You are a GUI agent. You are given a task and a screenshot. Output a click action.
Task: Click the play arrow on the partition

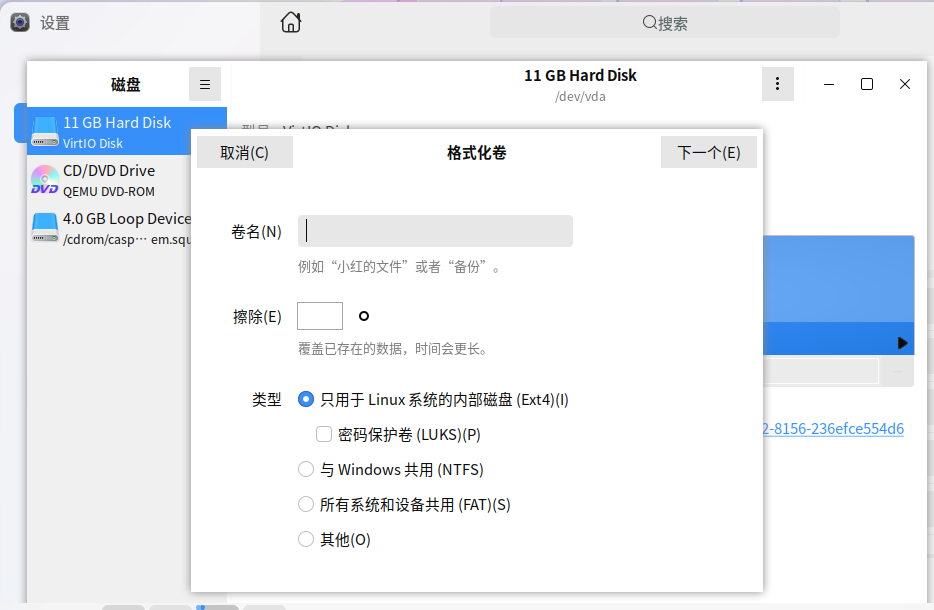[x=902, y=343]
